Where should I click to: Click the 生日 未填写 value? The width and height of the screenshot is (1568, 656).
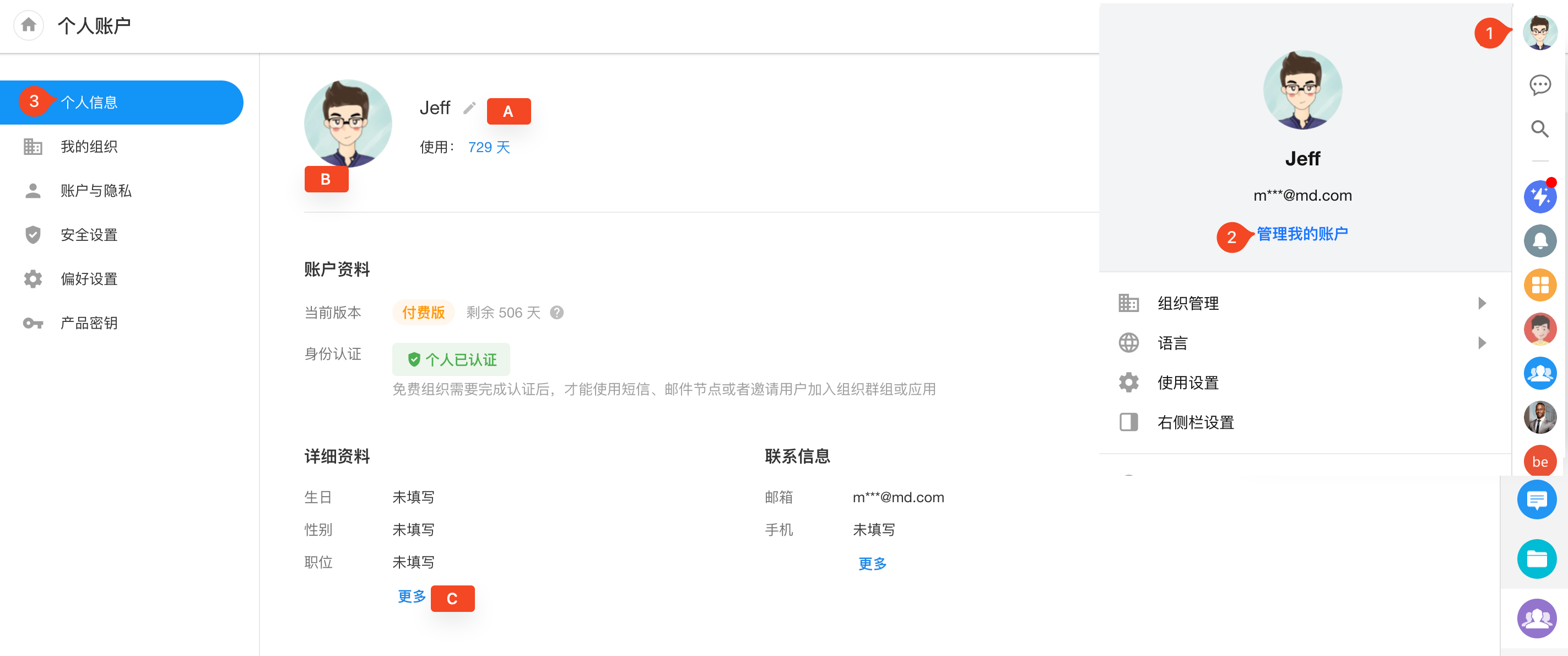click(x=413, y=497)
